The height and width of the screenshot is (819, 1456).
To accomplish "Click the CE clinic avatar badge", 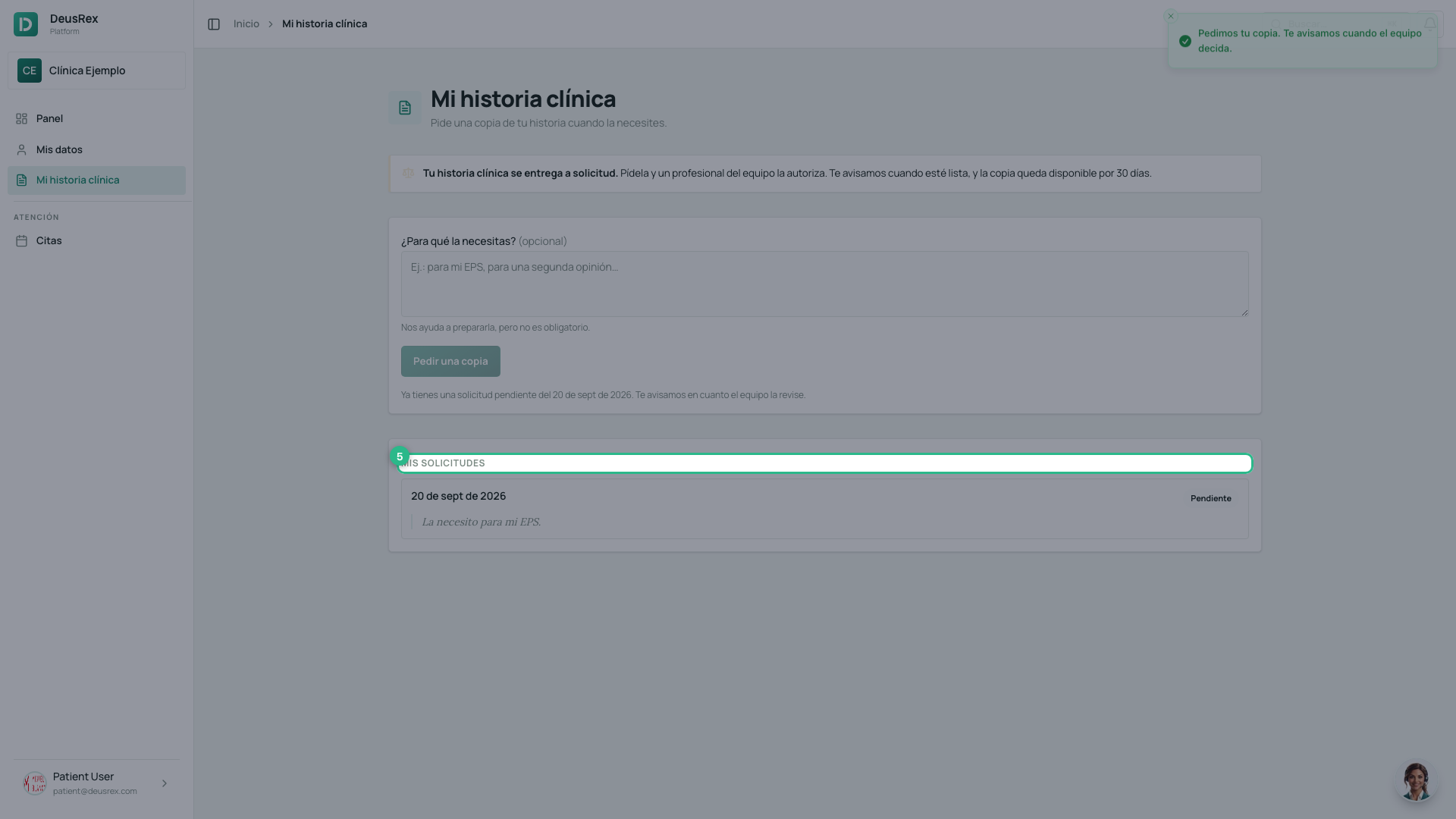I will (x=30, y=71).
